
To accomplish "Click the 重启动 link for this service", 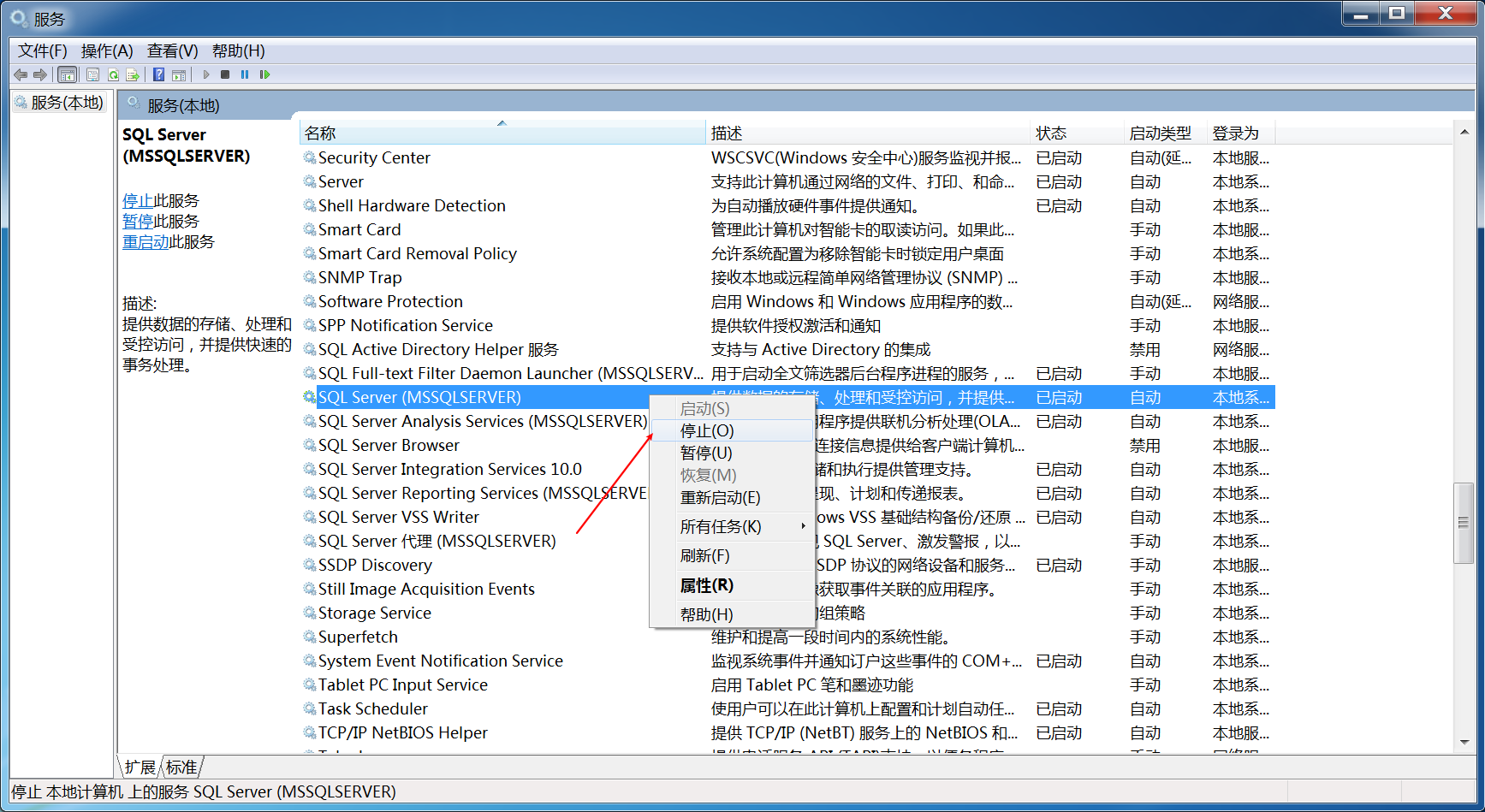I will [146, 242].
